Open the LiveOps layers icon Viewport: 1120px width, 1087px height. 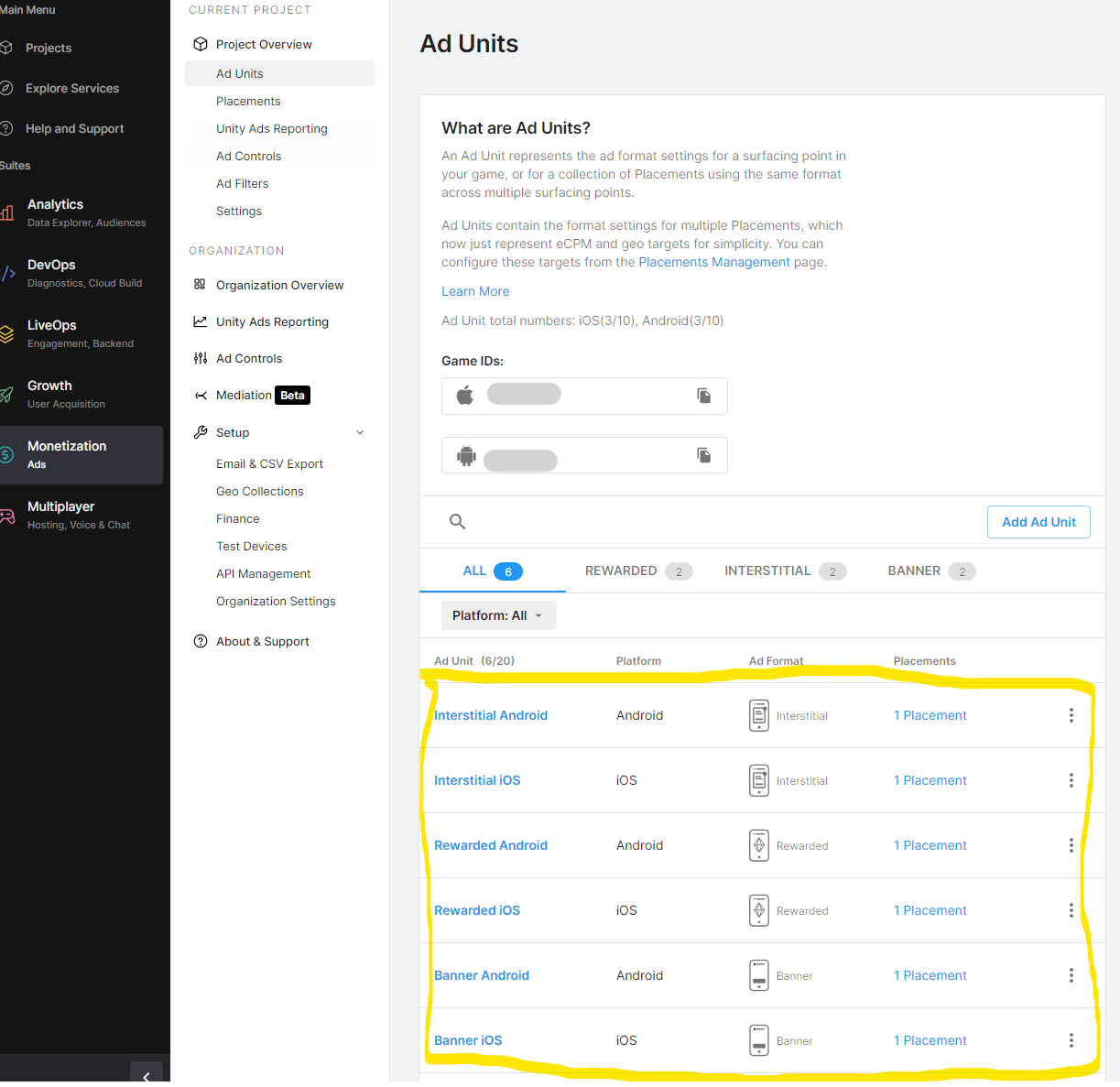click(x=6, y=333)
